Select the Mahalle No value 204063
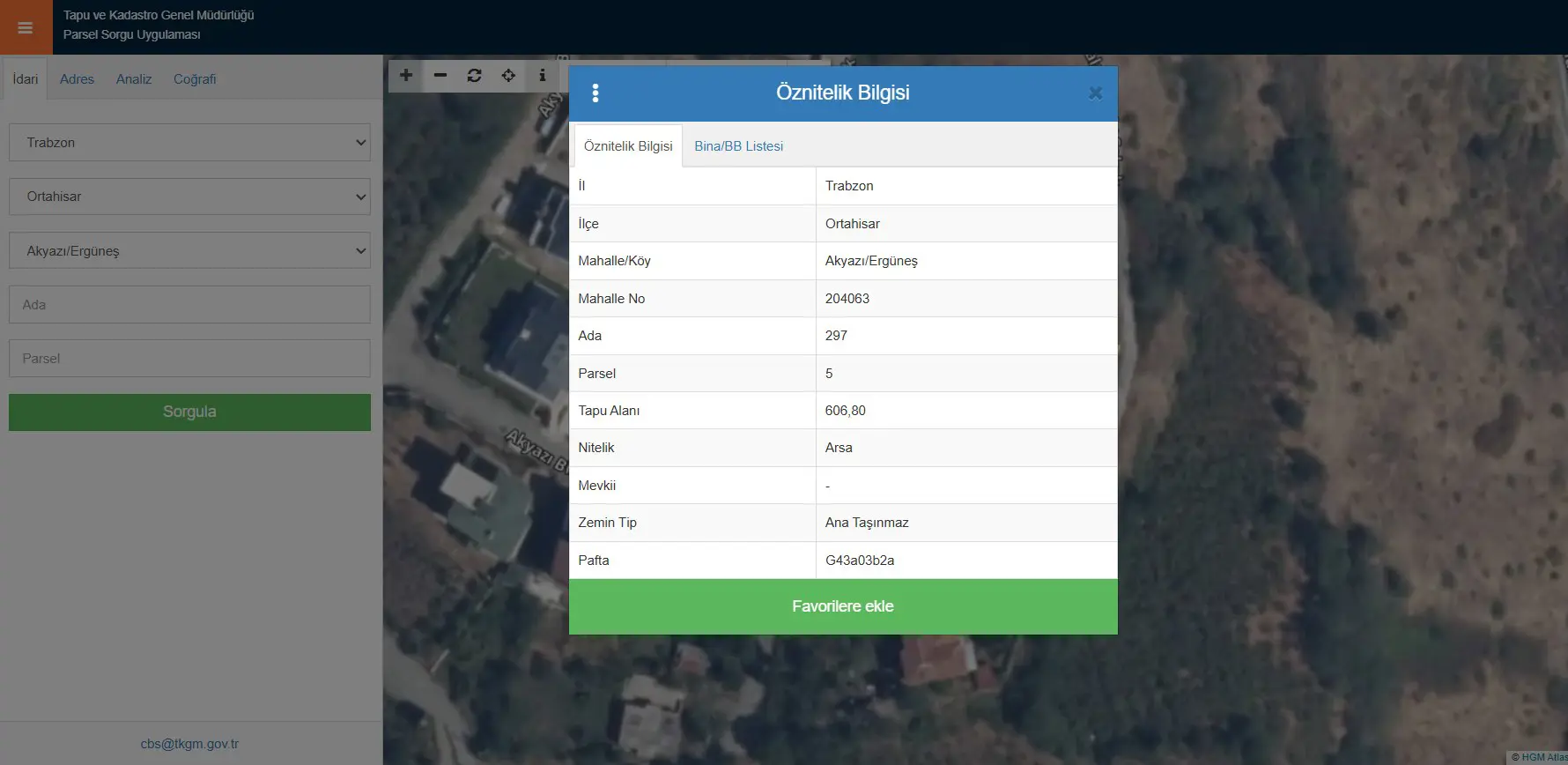The image size is (1568, 765). coord(847,299)
